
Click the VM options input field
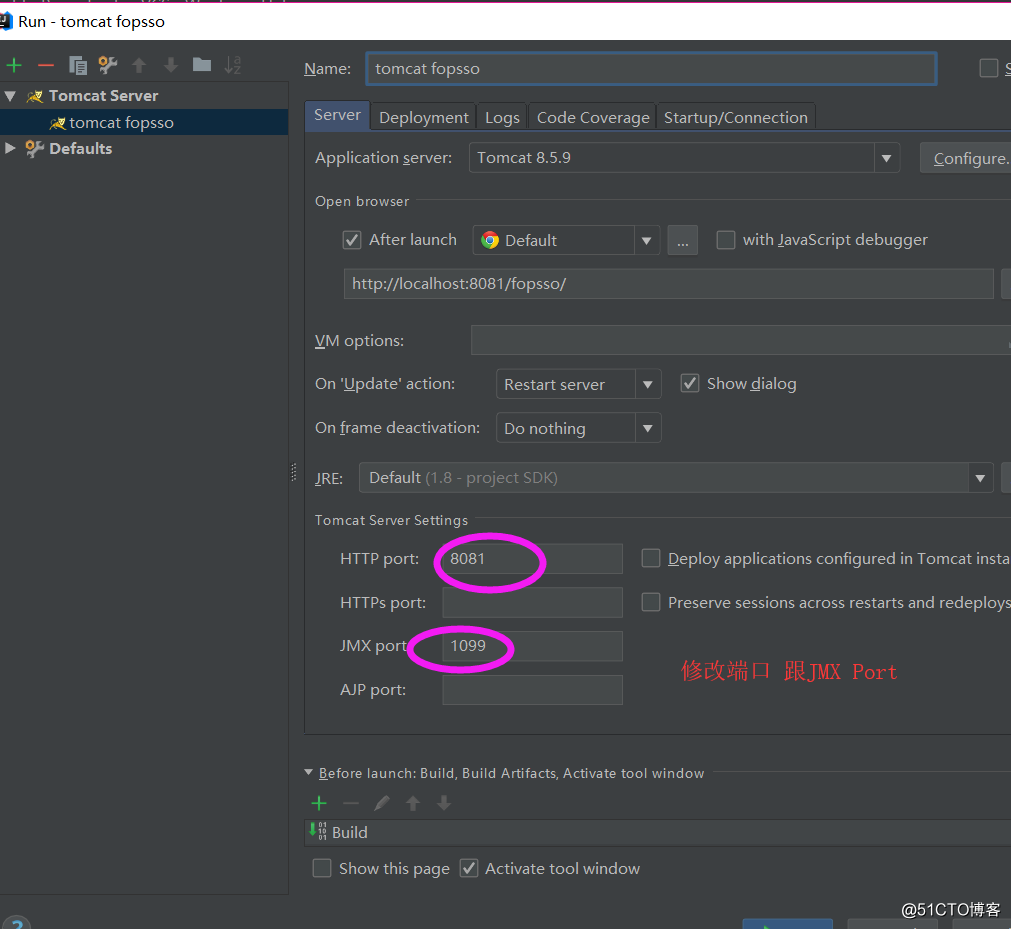(740, 340)
